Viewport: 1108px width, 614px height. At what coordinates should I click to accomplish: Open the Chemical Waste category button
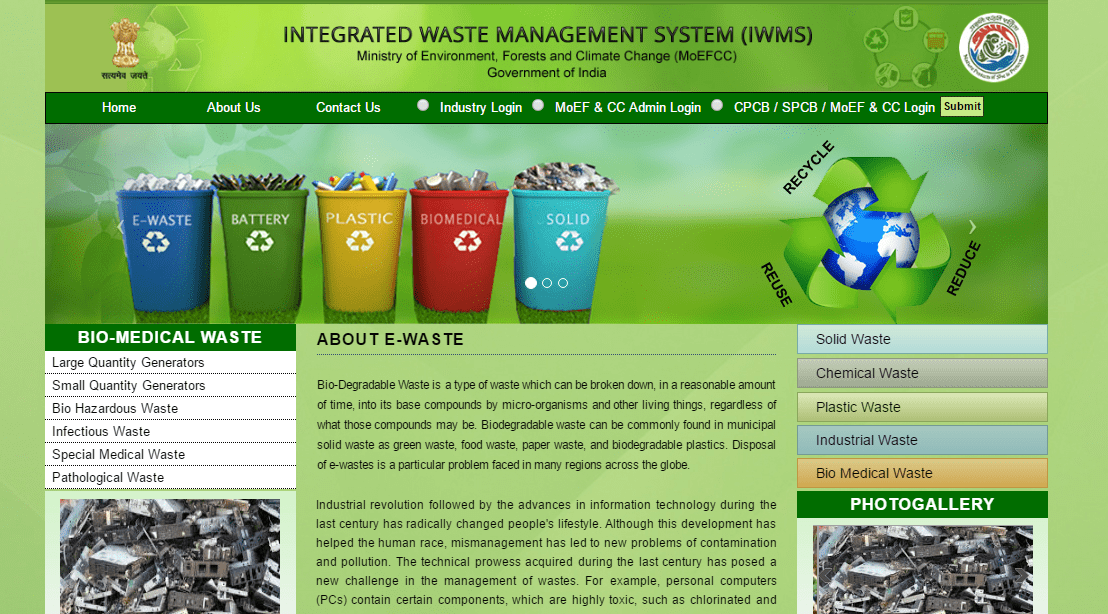click(922, 373)
